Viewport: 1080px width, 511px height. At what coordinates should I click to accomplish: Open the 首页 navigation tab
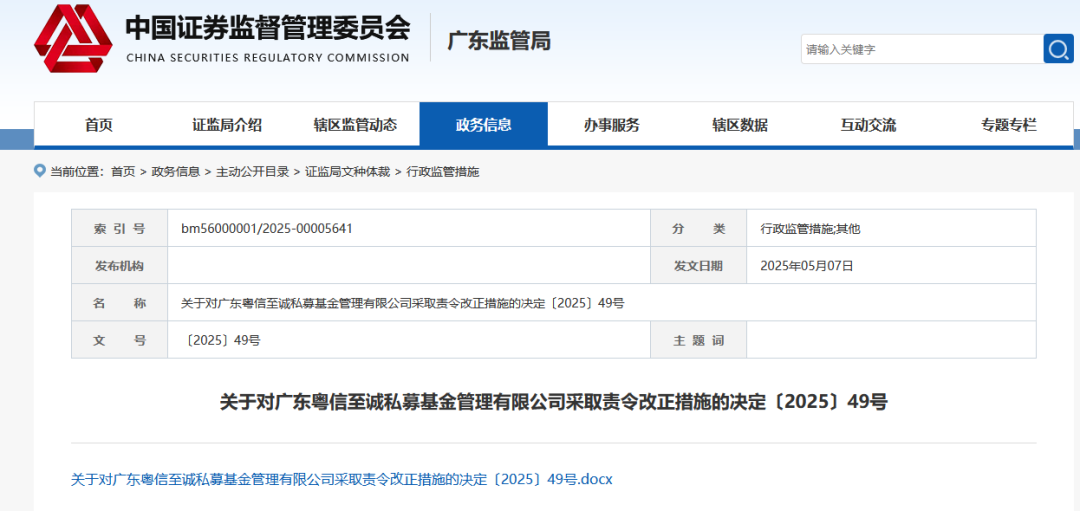tap(98, 125)
